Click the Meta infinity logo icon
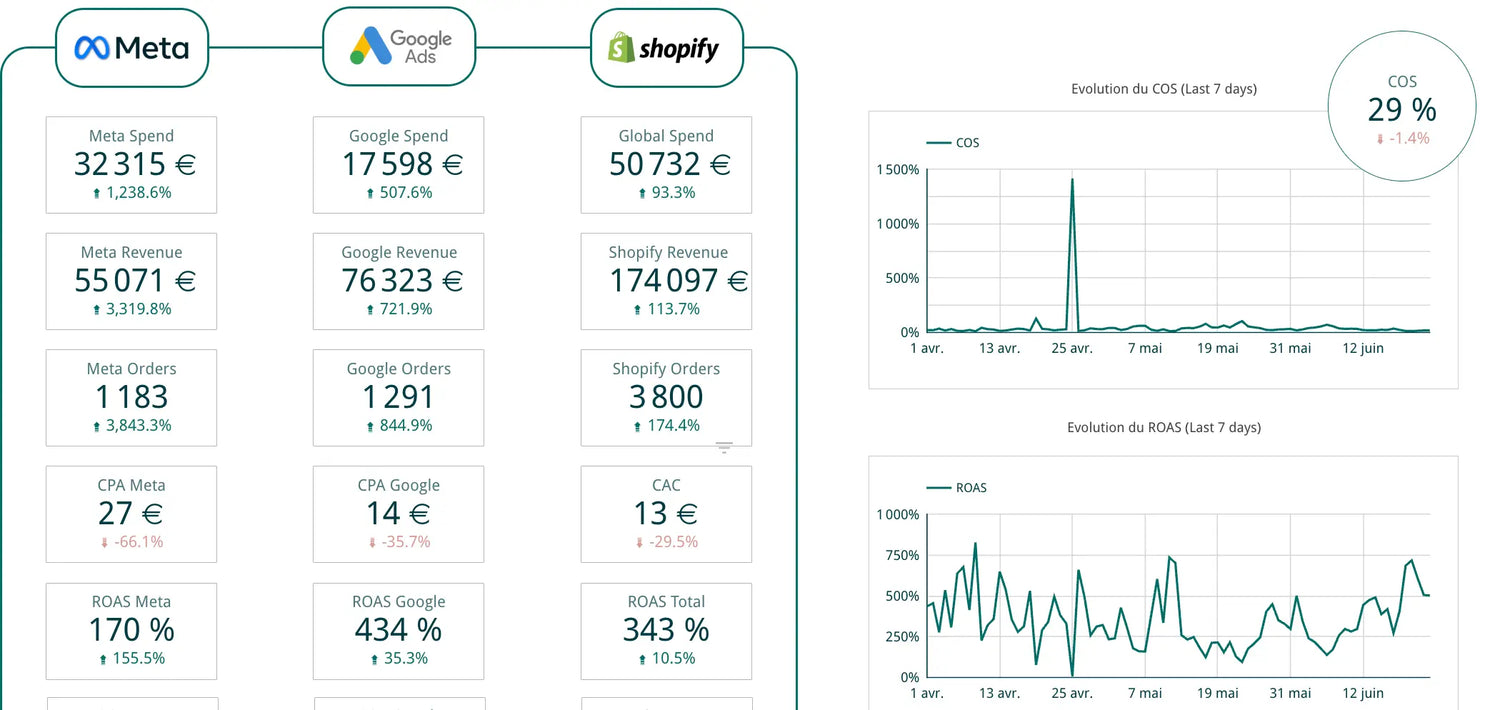Screen dimensions: 1500x710 (x=92, y=47)
